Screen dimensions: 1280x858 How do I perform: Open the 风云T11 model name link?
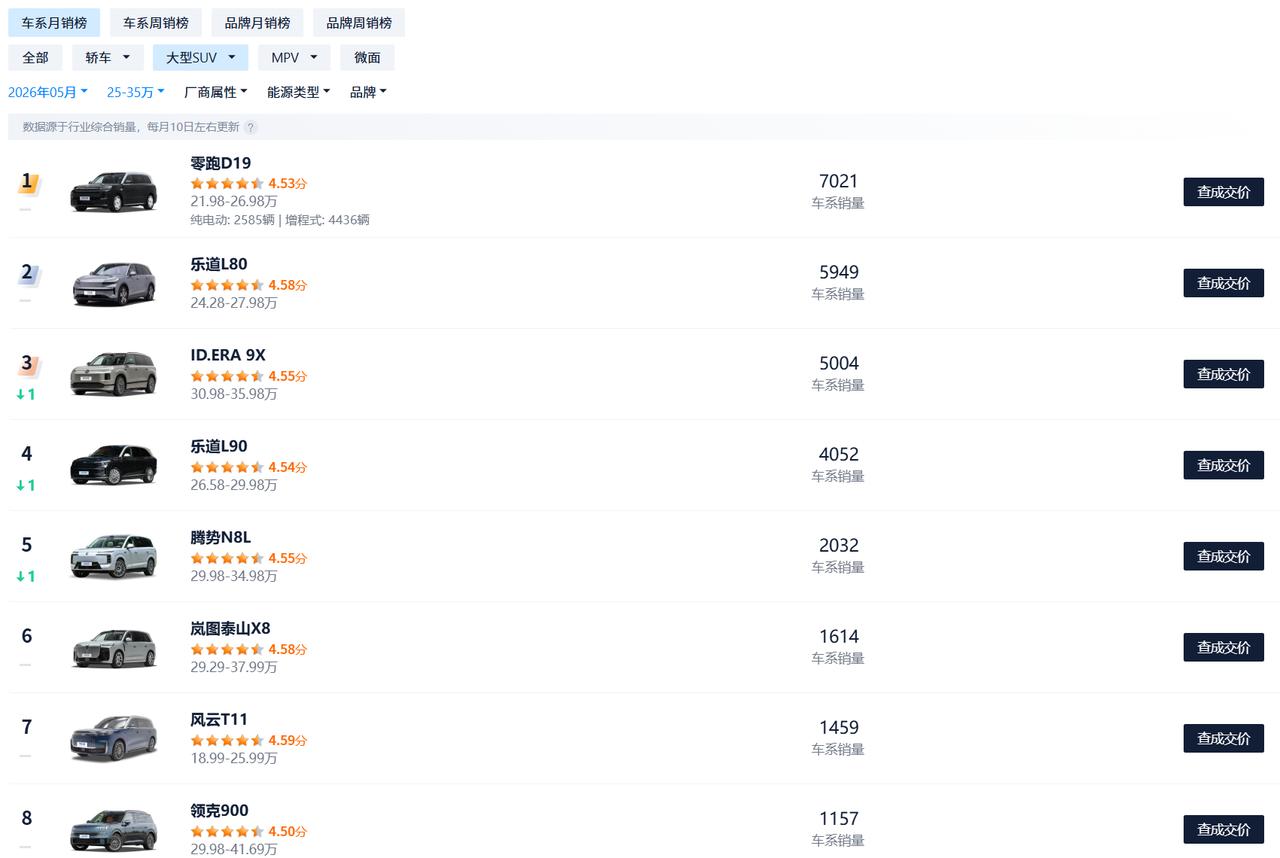point(218,719)
